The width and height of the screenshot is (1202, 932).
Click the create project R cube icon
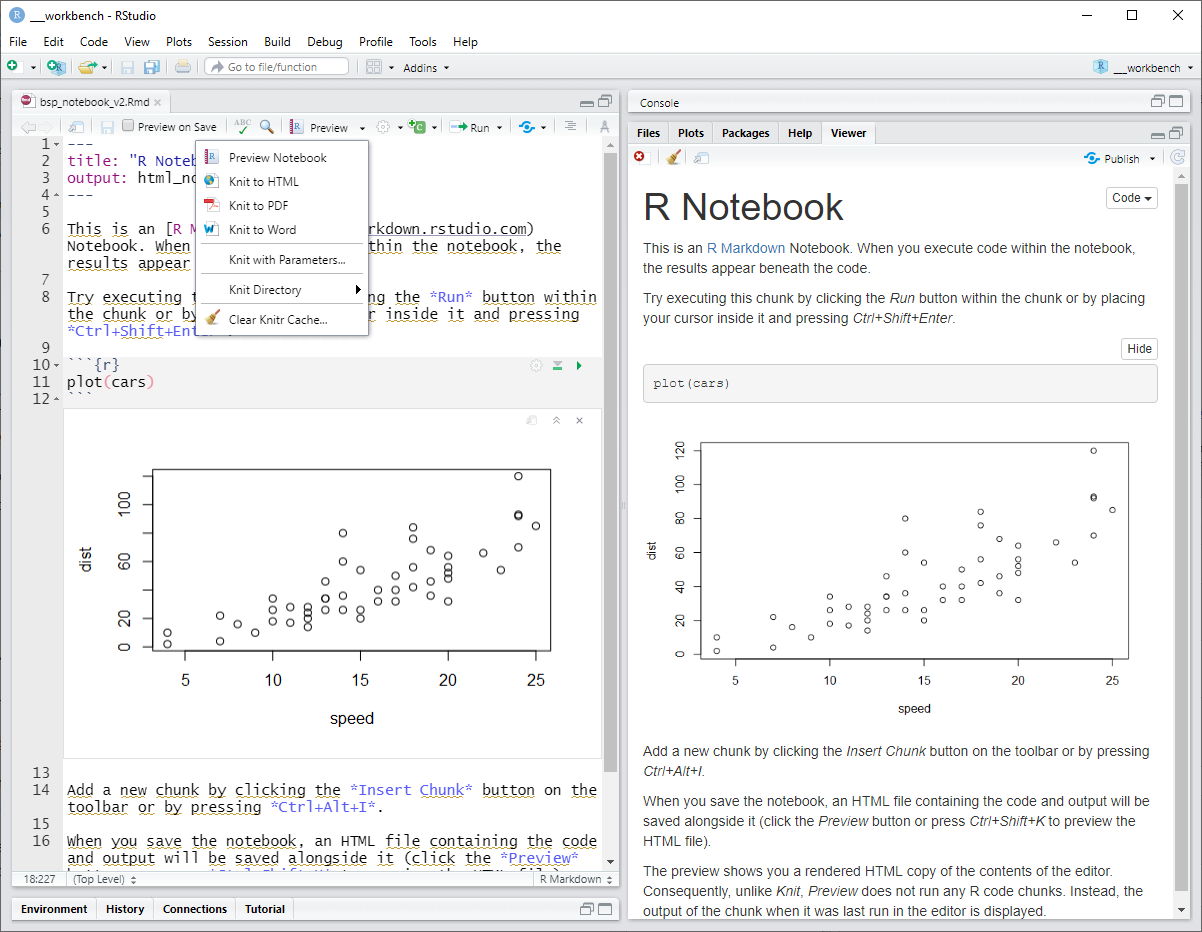pos(56,67)
